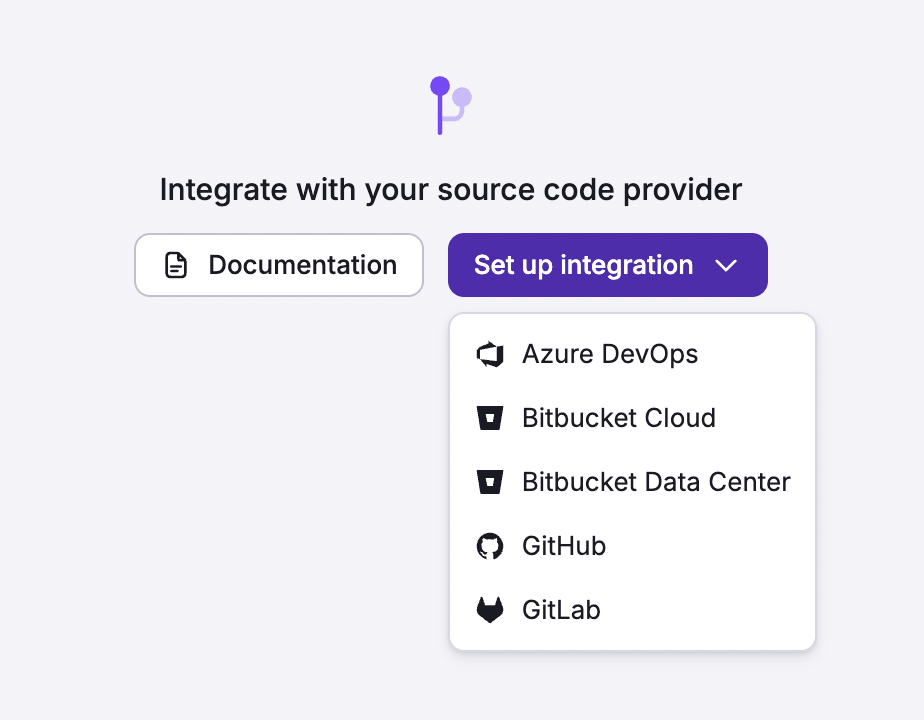Open the Documentation page

278,265
